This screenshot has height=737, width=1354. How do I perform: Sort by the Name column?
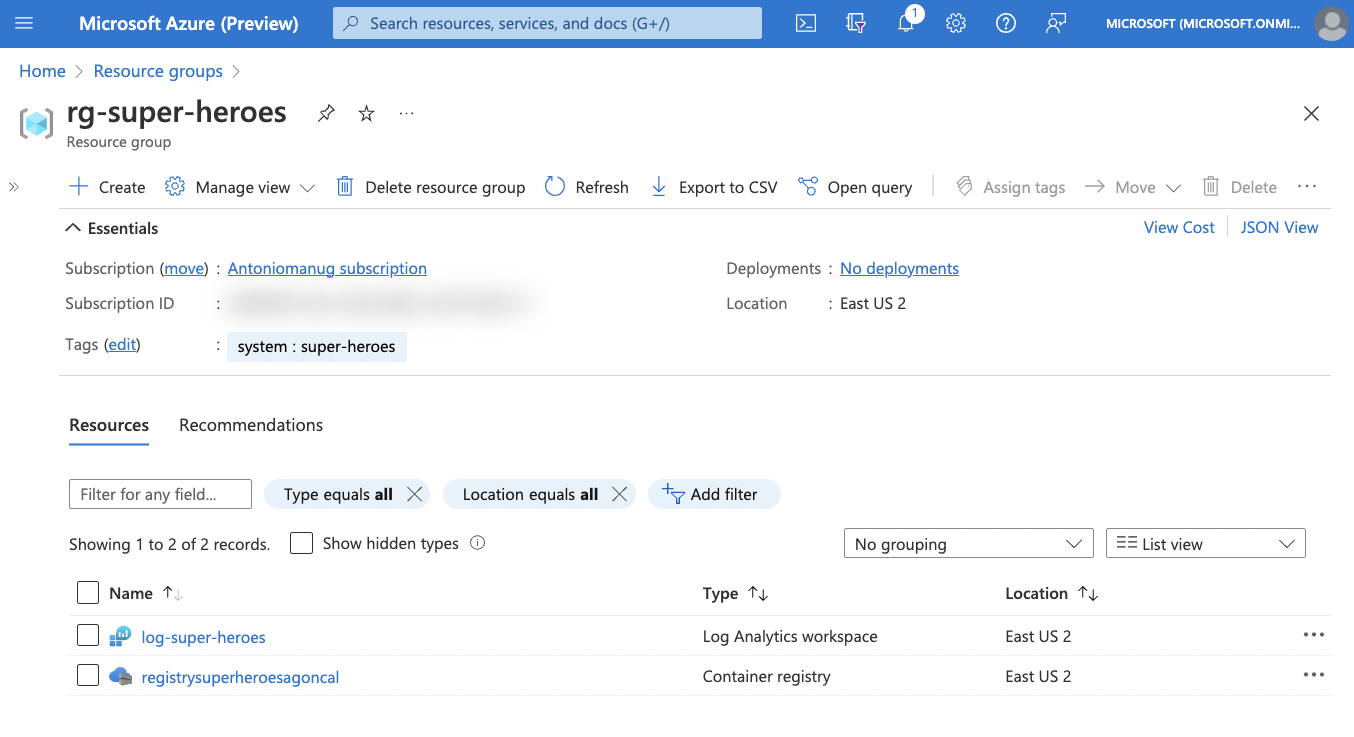click(146, 593)
